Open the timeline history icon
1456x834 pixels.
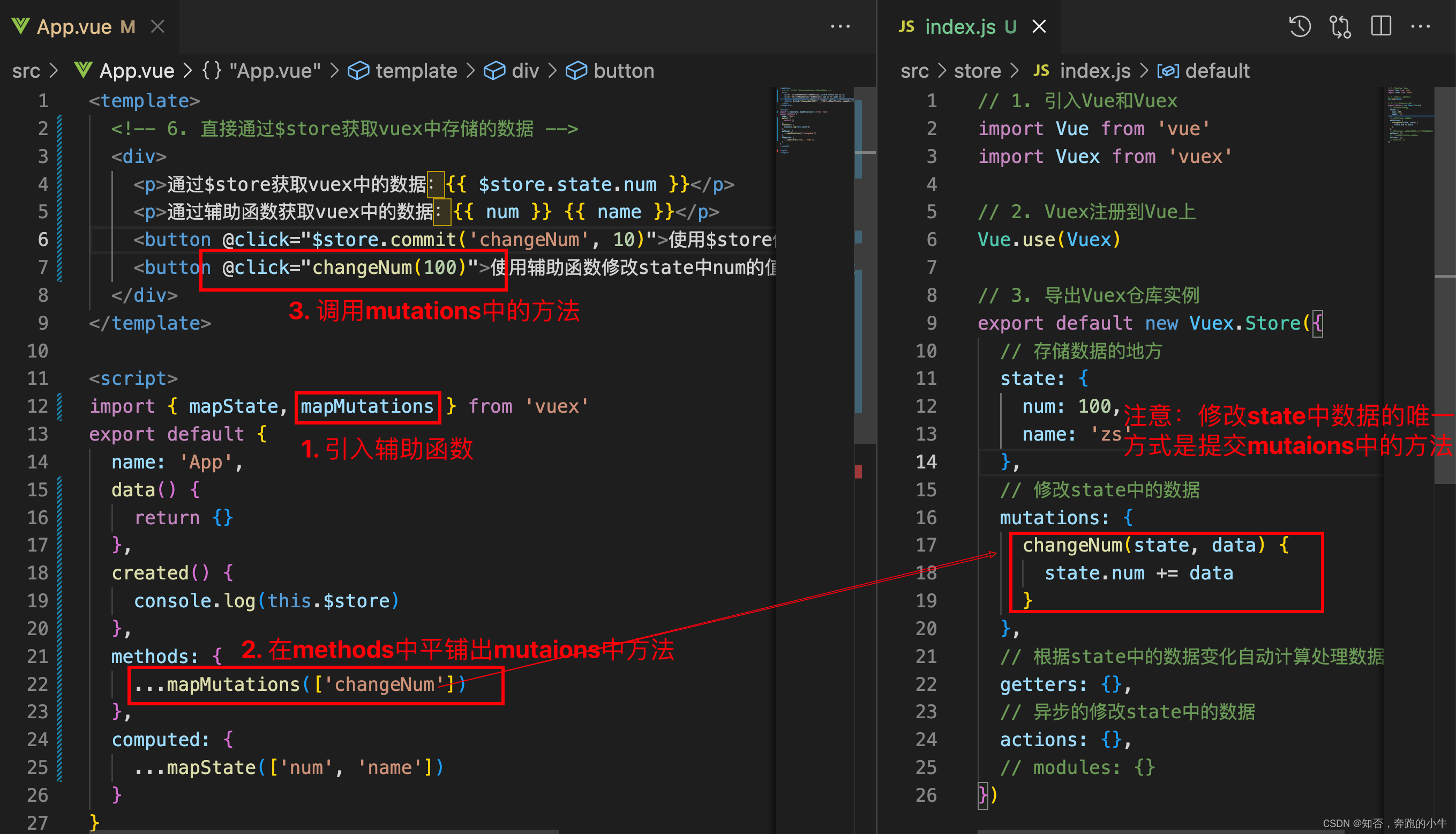1299,26
